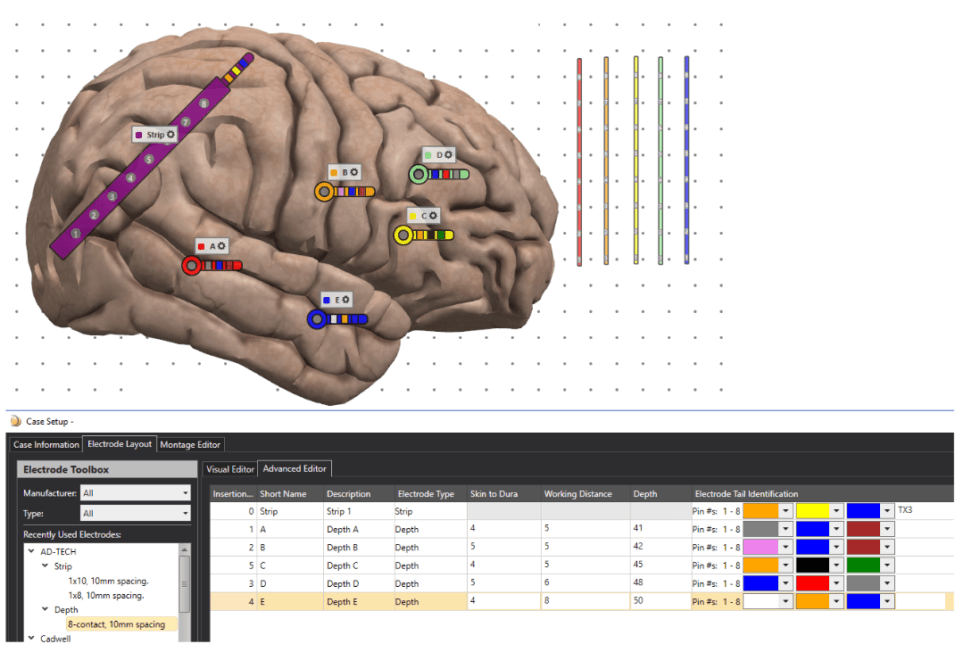Open first tail color dropdown for Depth B
The width and height of the screenshot is (980, 652).
click(x=786, y=547)
